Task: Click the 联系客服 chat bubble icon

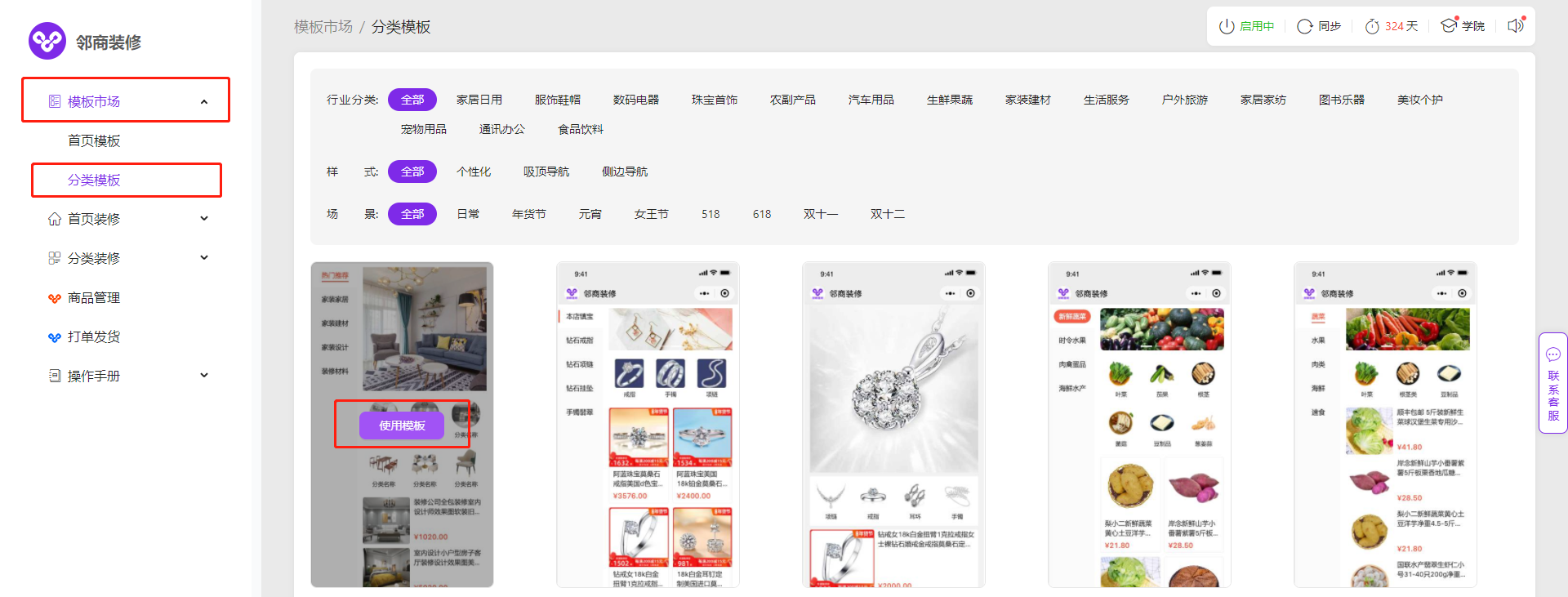Action: coord(1553,354)
